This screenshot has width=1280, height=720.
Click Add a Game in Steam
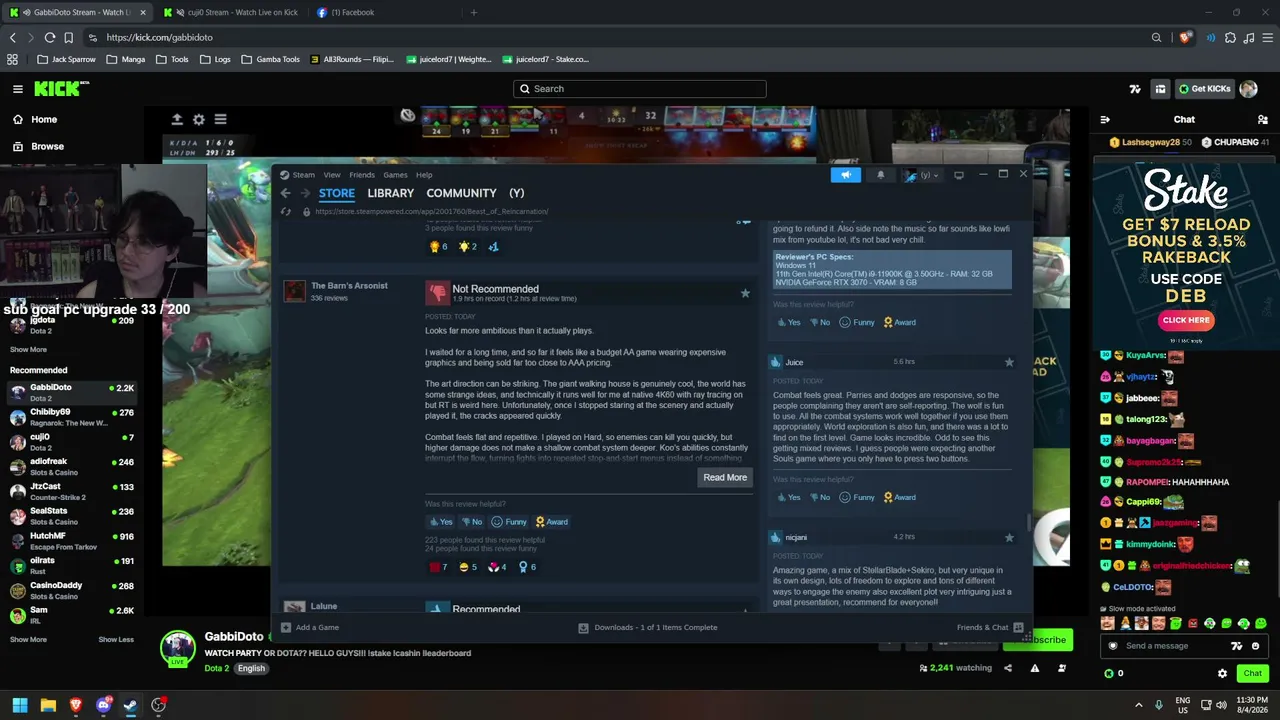click(310, 627)
